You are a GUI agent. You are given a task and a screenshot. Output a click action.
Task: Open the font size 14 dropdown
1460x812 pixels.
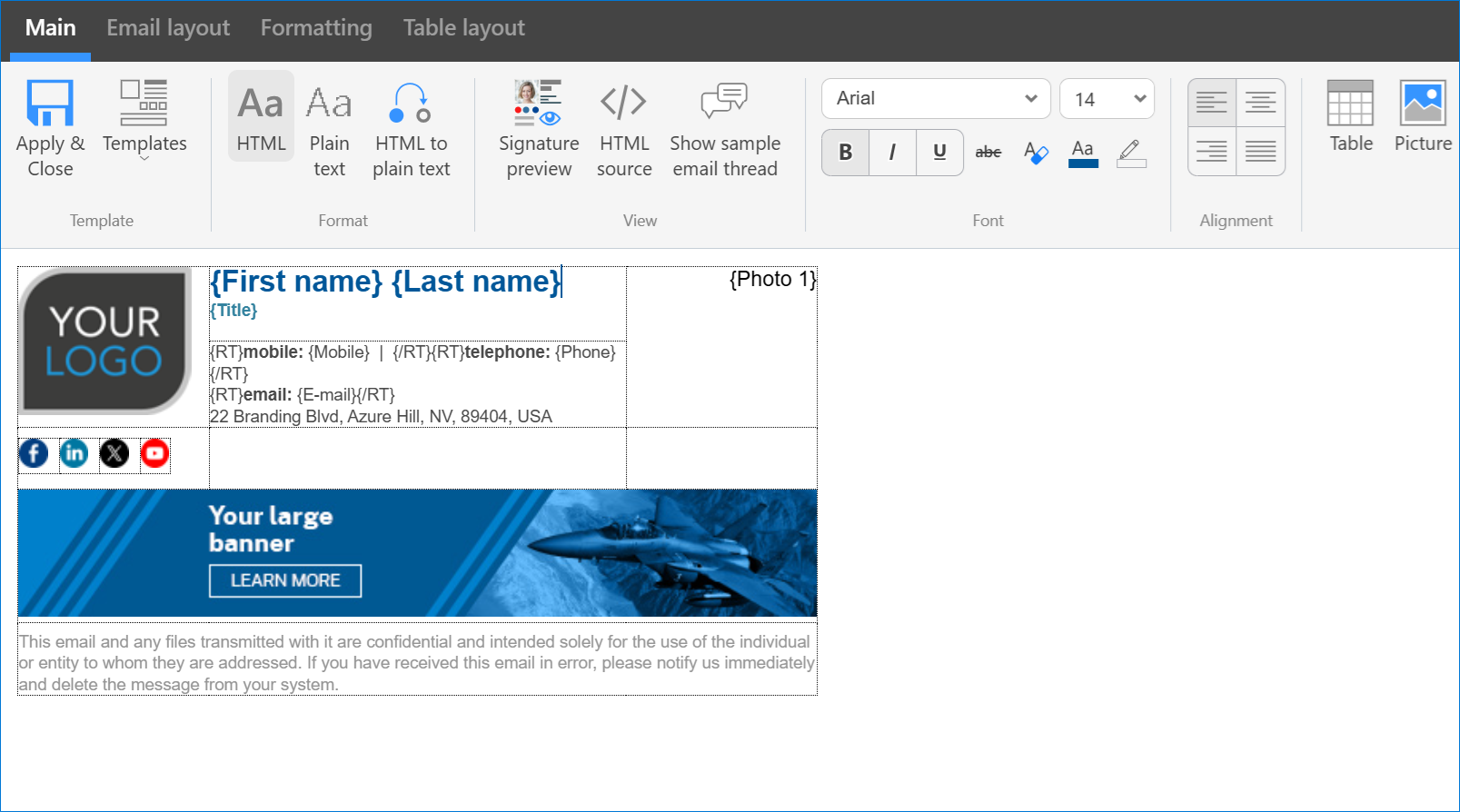tap(1107, 98)
